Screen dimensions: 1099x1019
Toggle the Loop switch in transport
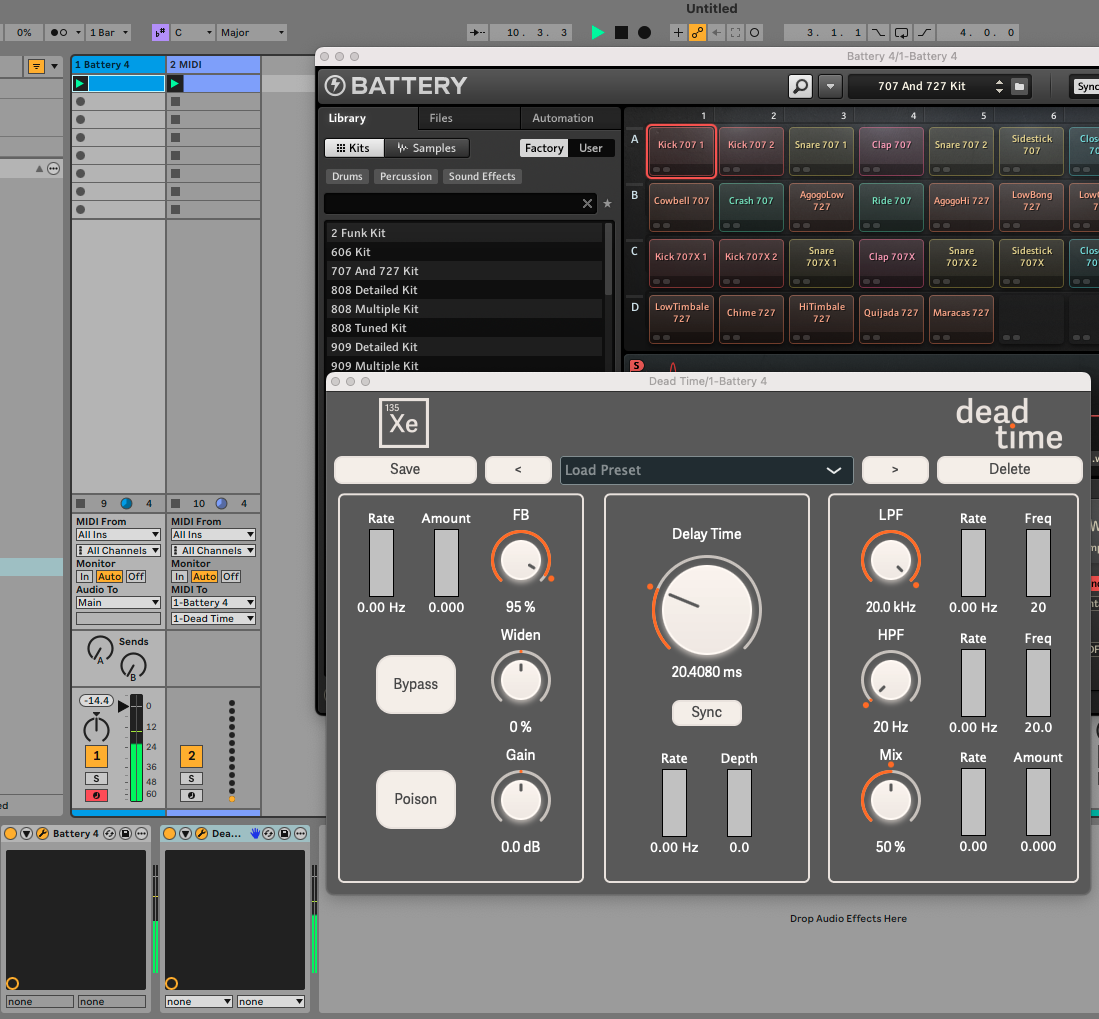point(901,32)
